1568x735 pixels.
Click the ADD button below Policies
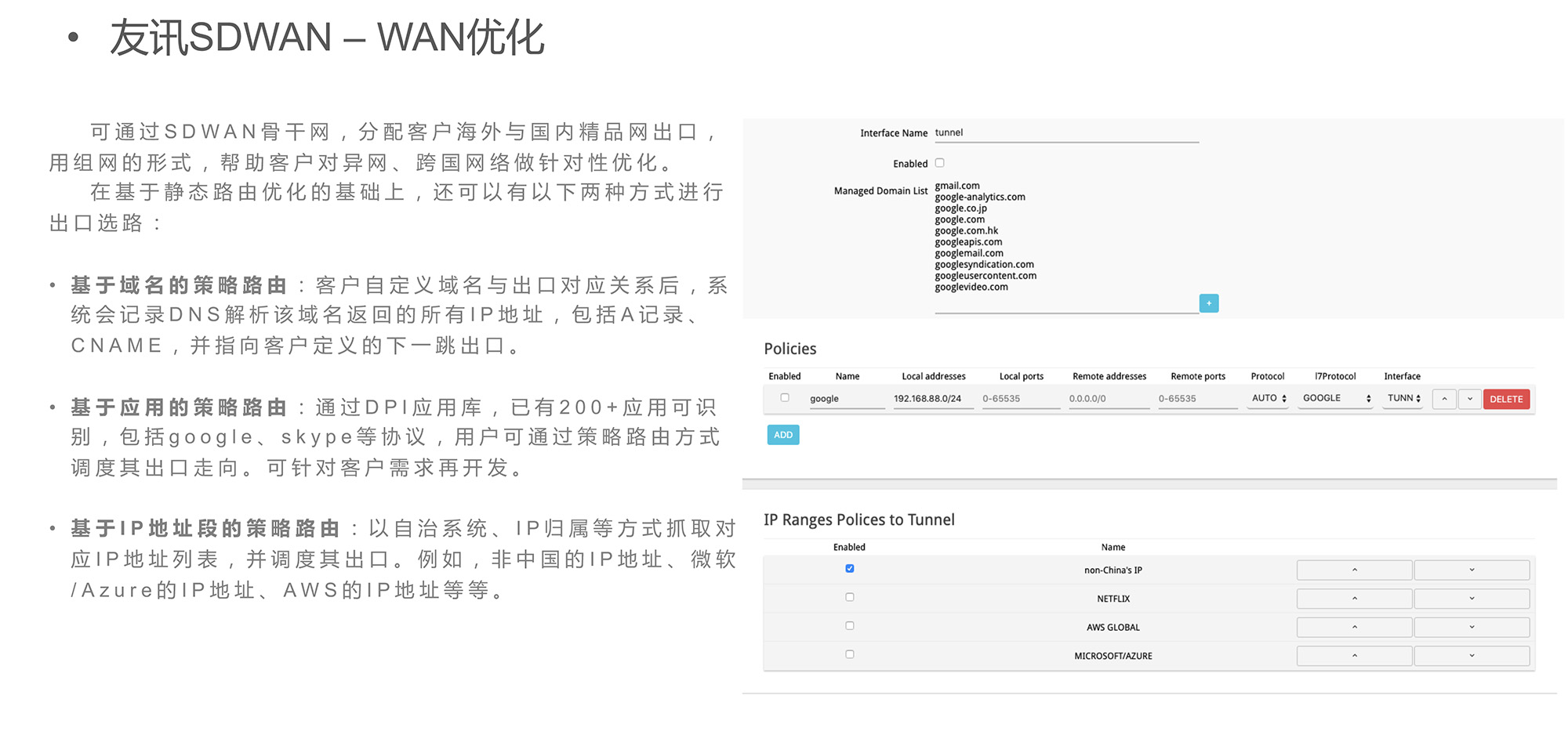coord(782,434)
